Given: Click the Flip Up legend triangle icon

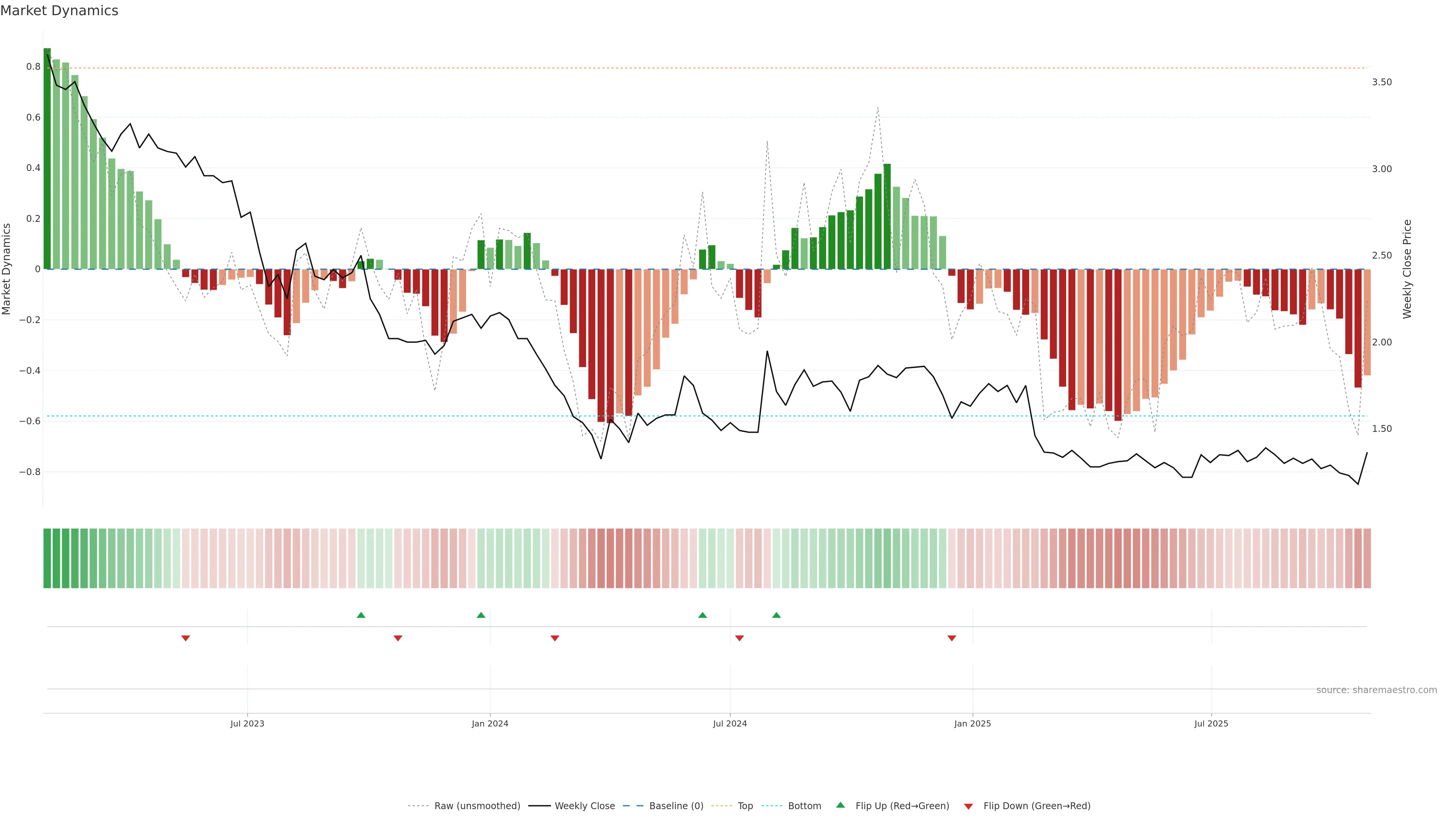Looking at the screenshot, I should point(841,805).
